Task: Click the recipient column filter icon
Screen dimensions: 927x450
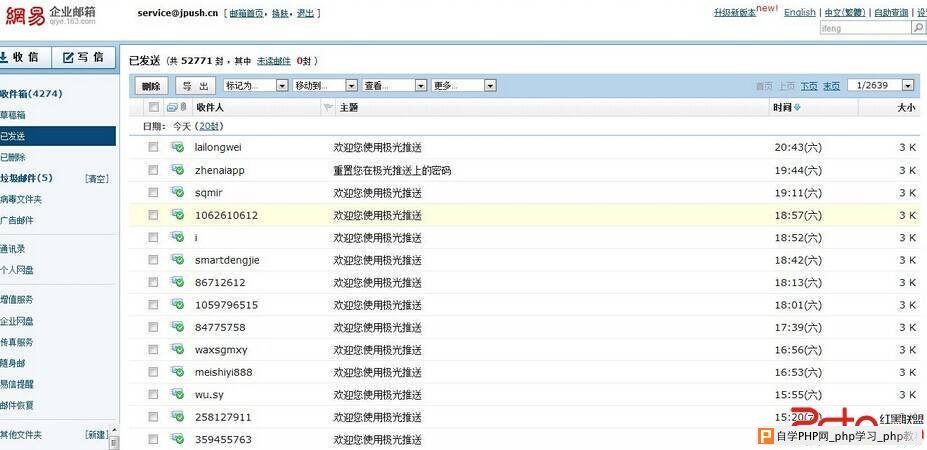Action: point(328,108)
